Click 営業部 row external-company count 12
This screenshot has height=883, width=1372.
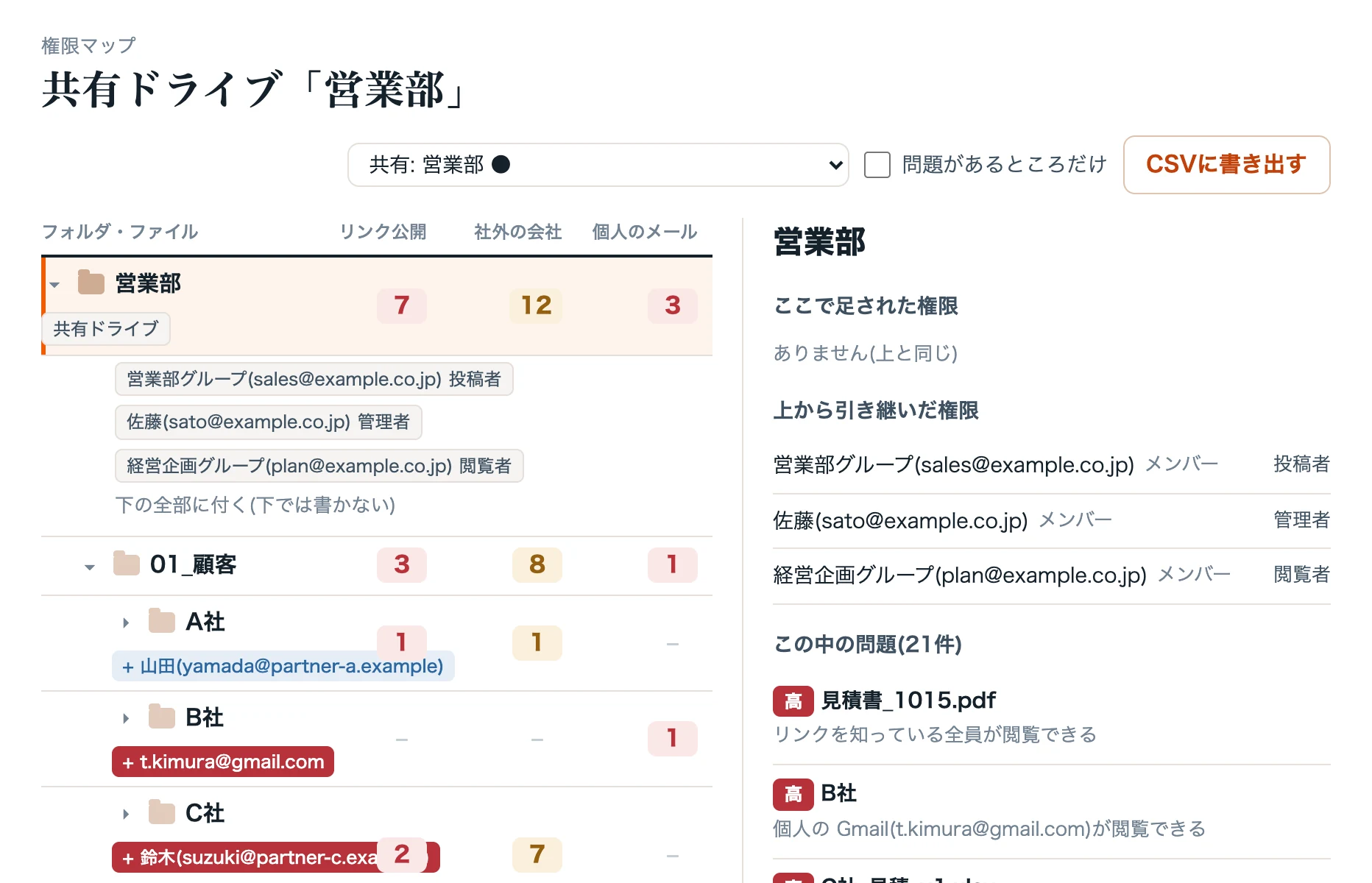tap(537, 305)
